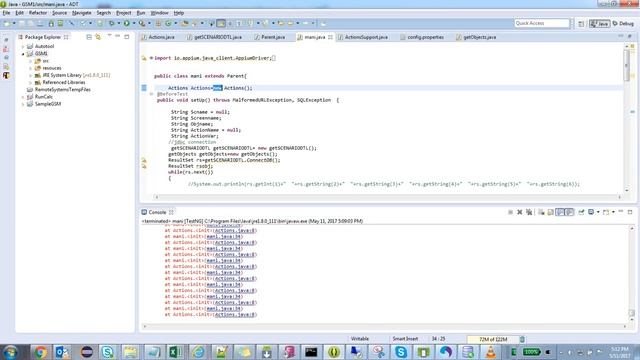Expand the RunCalc project
Viewport: 640px width, 360px height.
tap(23, 97)
